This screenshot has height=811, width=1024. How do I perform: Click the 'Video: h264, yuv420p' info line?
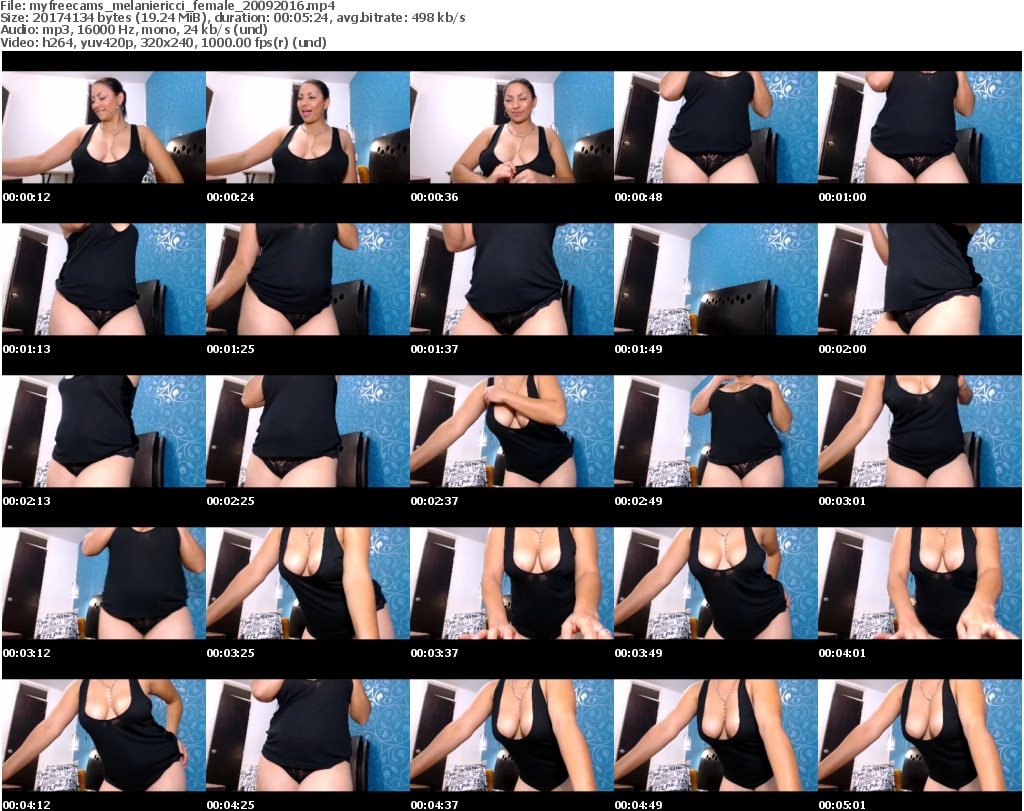(163, 42)
